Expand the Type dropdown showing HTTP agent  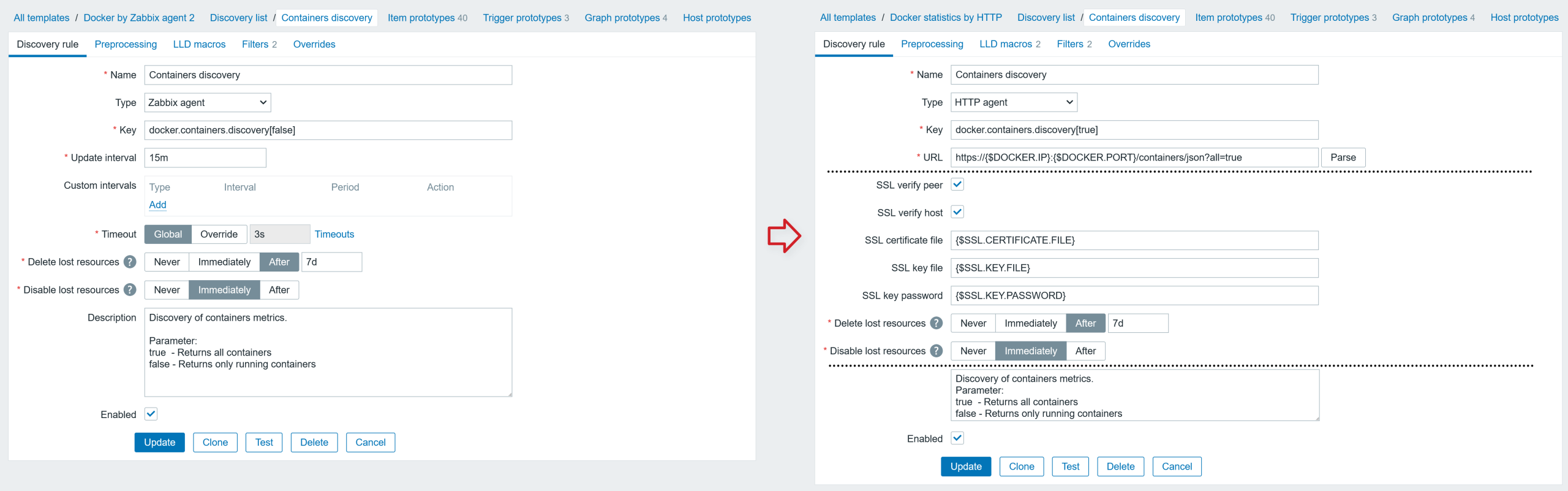(x=1014, y=102)
